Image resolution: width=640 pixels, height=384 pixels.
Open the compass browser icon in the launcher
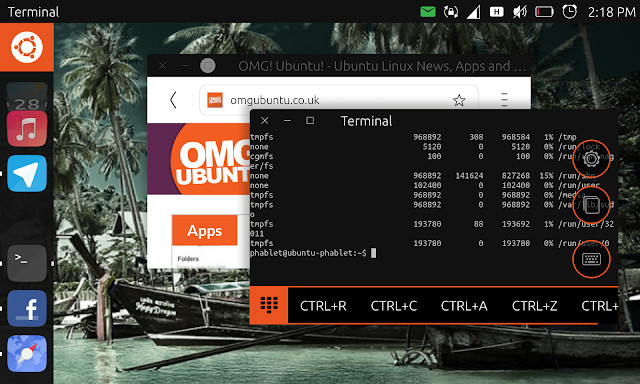[27, 353]
